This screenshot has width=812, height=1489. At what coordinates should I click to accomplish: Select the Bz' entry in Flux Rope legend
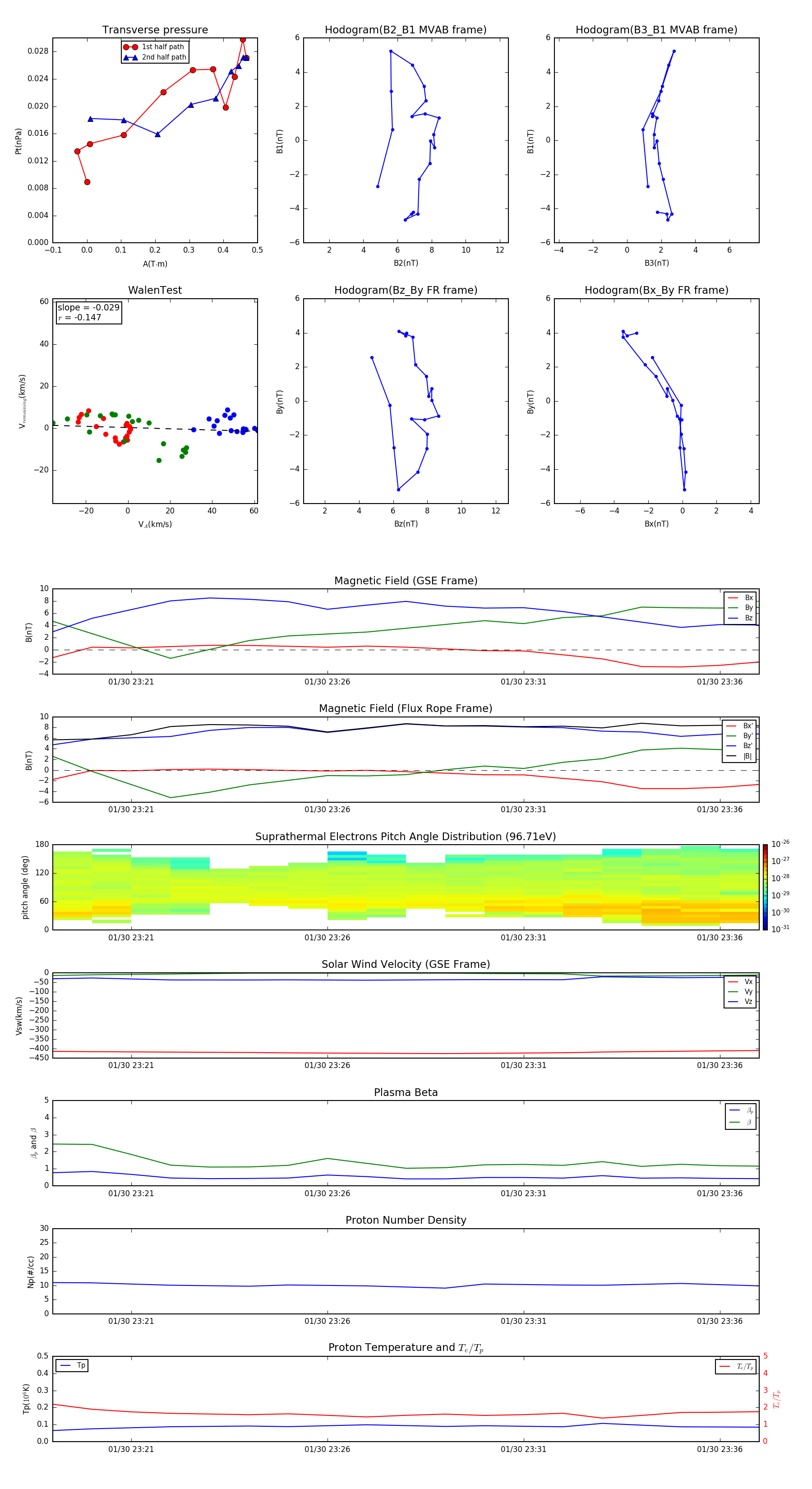coord(740,746)
